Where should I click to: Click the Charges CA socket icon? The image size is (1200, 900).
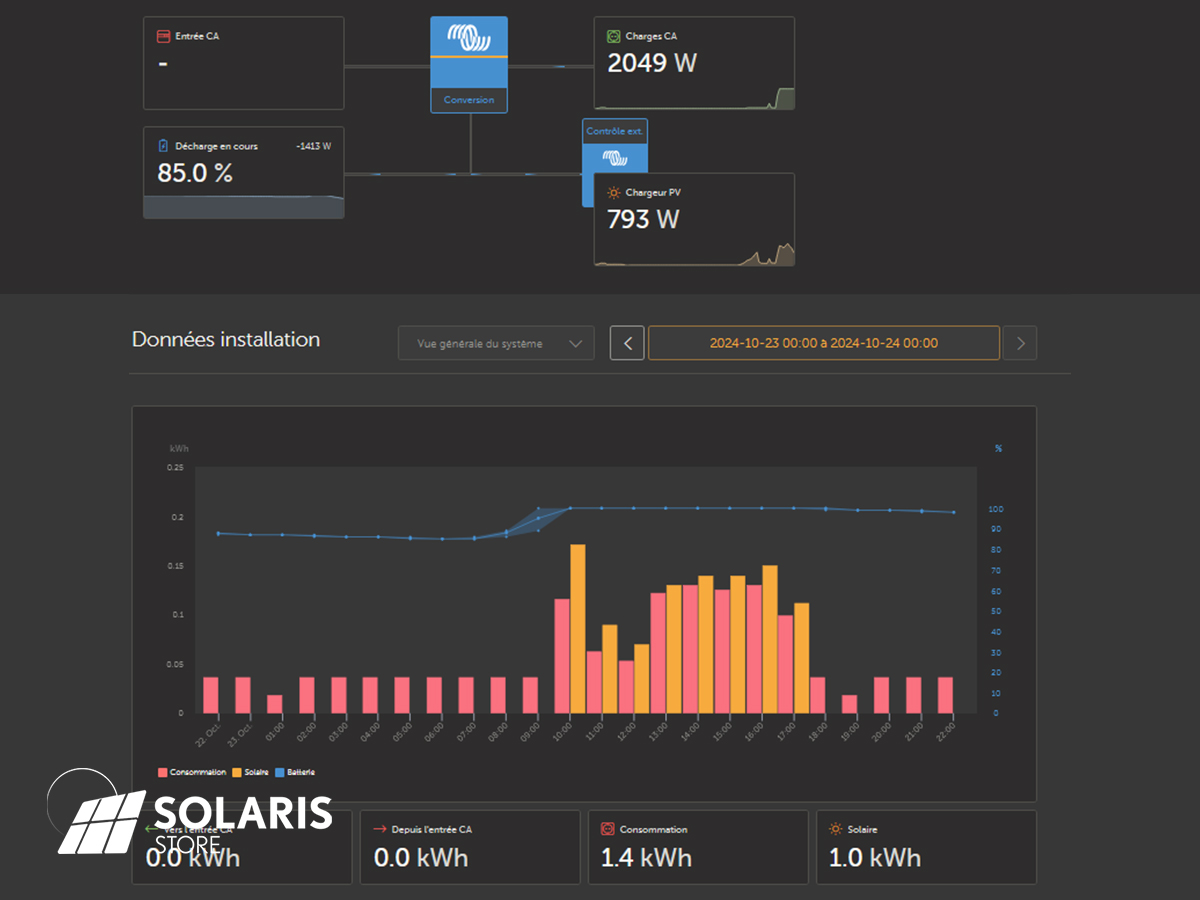(x=614, y=36)
